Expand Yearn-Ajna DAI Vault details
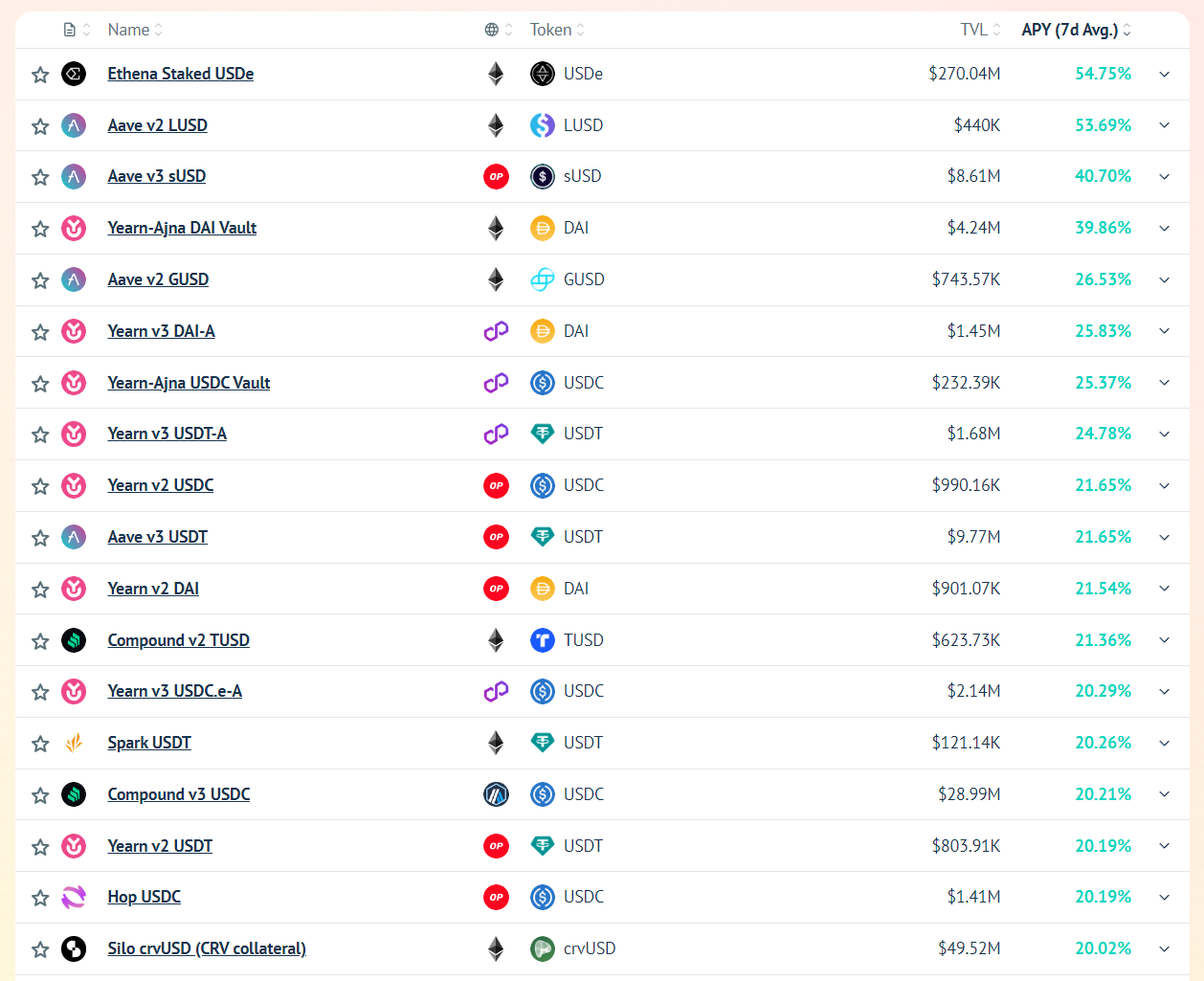The image size is (1204, 981). [x=1165, y=229]
